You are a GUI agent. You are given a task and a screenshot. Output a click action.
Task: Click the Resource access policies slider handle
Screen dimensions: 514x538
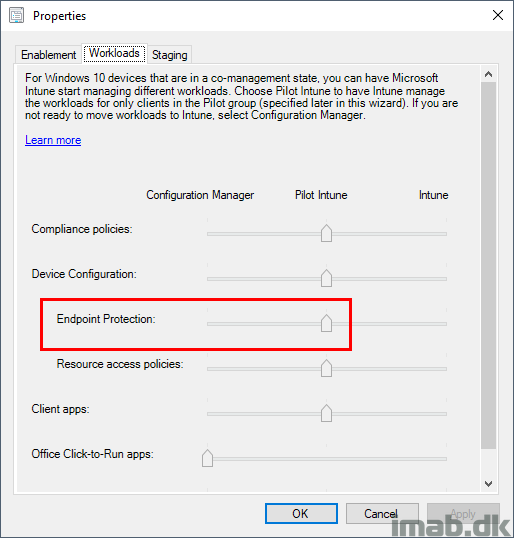tap(326, 368)
